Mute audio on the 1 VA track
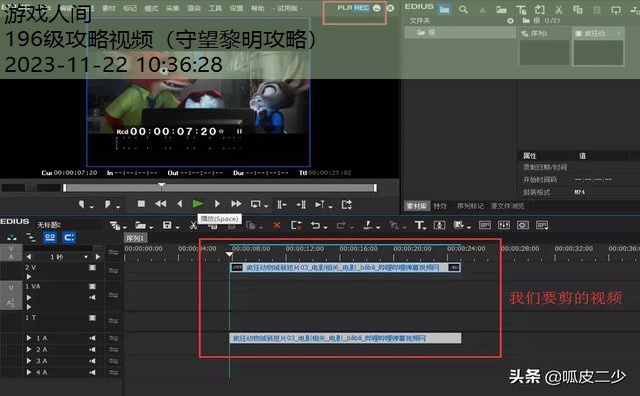This screenshot has height=396, width=640. tap(92, 297)
